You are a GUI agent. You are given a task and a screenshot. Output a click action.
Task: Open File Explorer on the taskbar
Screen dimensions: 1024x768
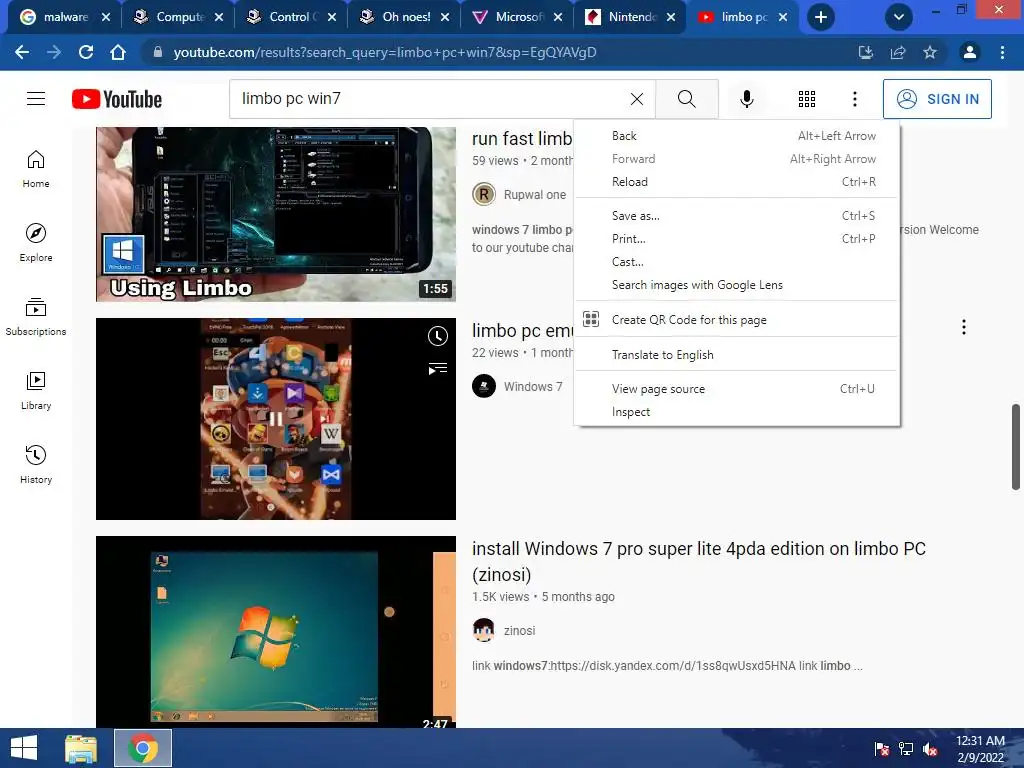point(81,748)
